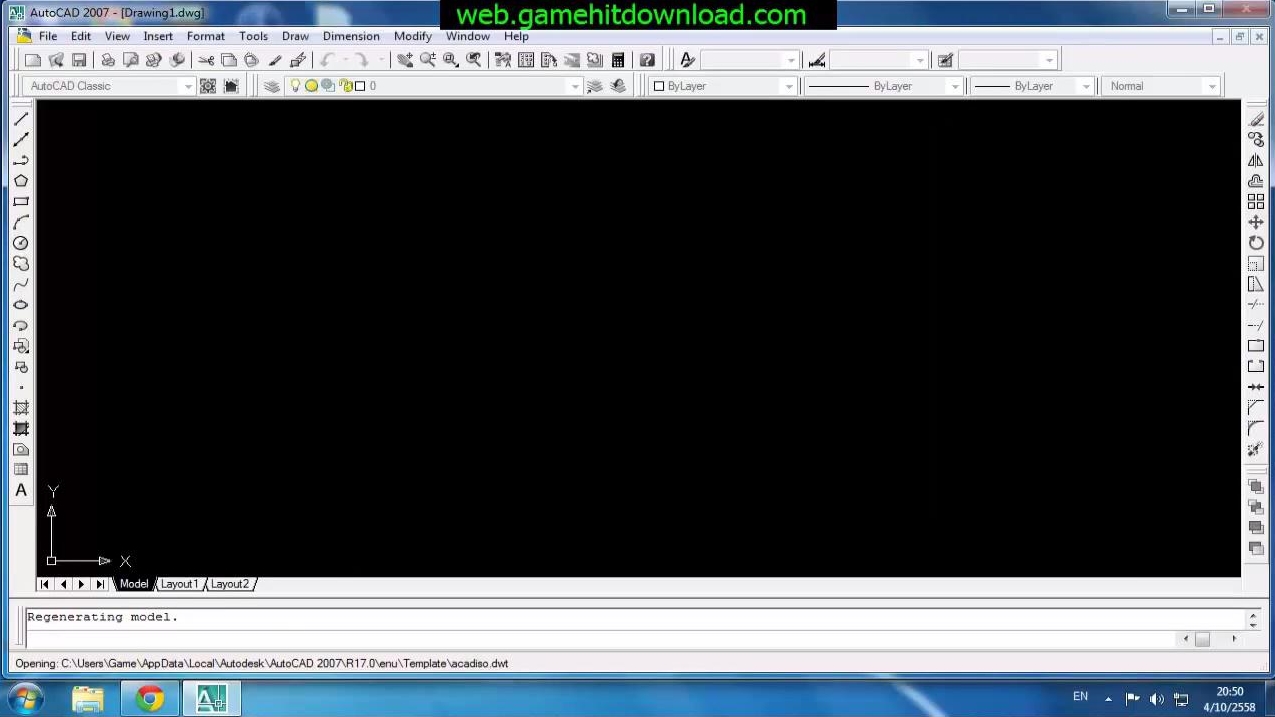The height and width of the screenshot is (717, 1275).
Task: Switch to the Layout2 tab
Action: (230, 584)
